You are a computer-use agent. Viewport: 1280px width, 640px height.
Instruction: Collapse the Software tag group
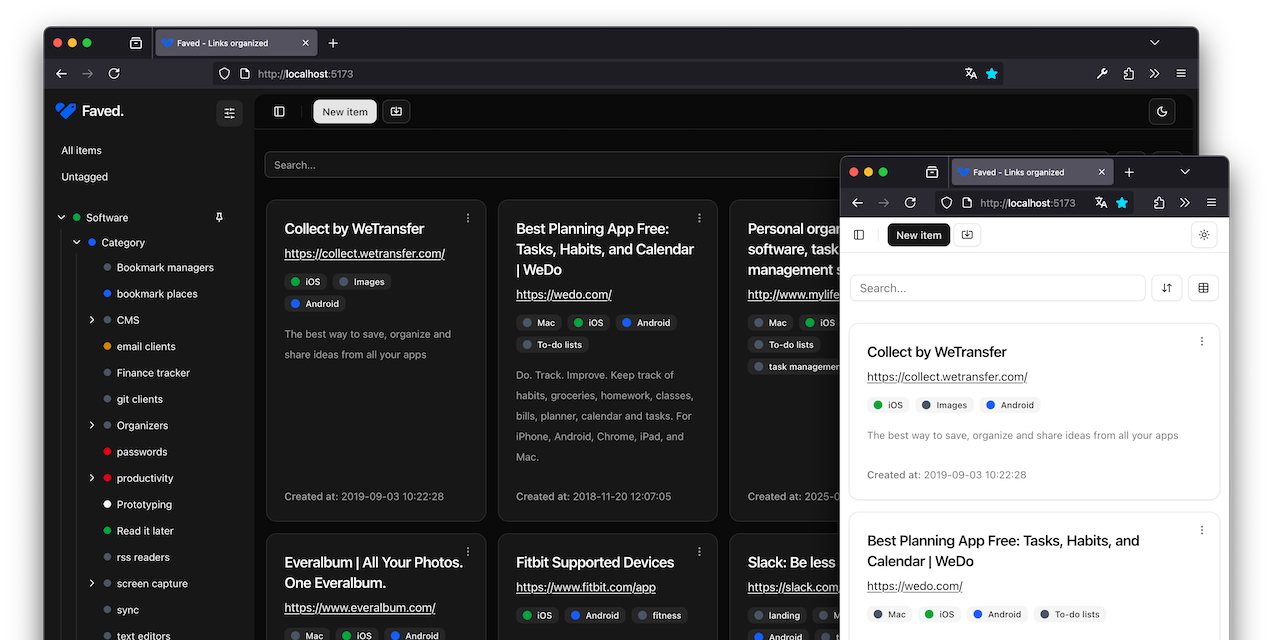(62, 217)
